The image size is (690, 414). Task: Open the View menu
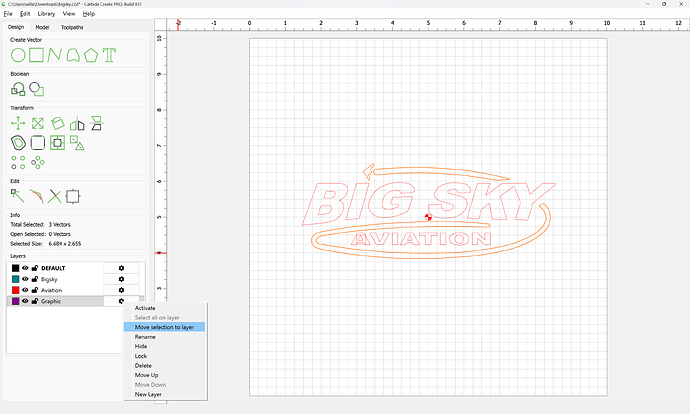pyautogui.click(x=69, y=14)
